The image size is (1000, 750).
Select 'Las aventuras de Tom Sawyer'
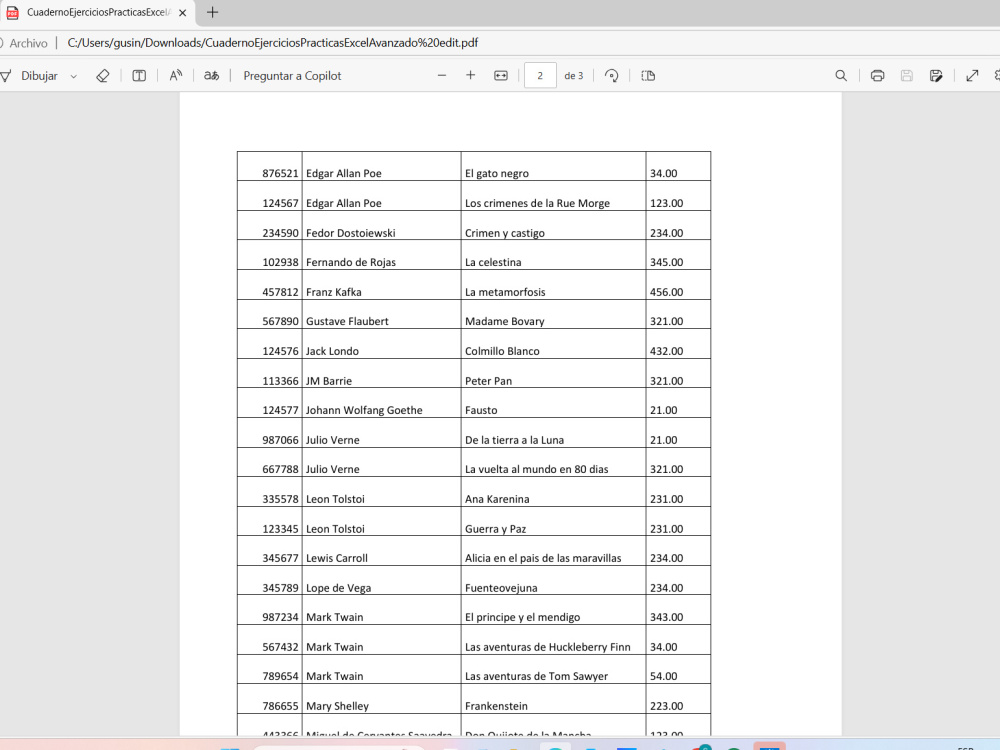pos(536,677)
